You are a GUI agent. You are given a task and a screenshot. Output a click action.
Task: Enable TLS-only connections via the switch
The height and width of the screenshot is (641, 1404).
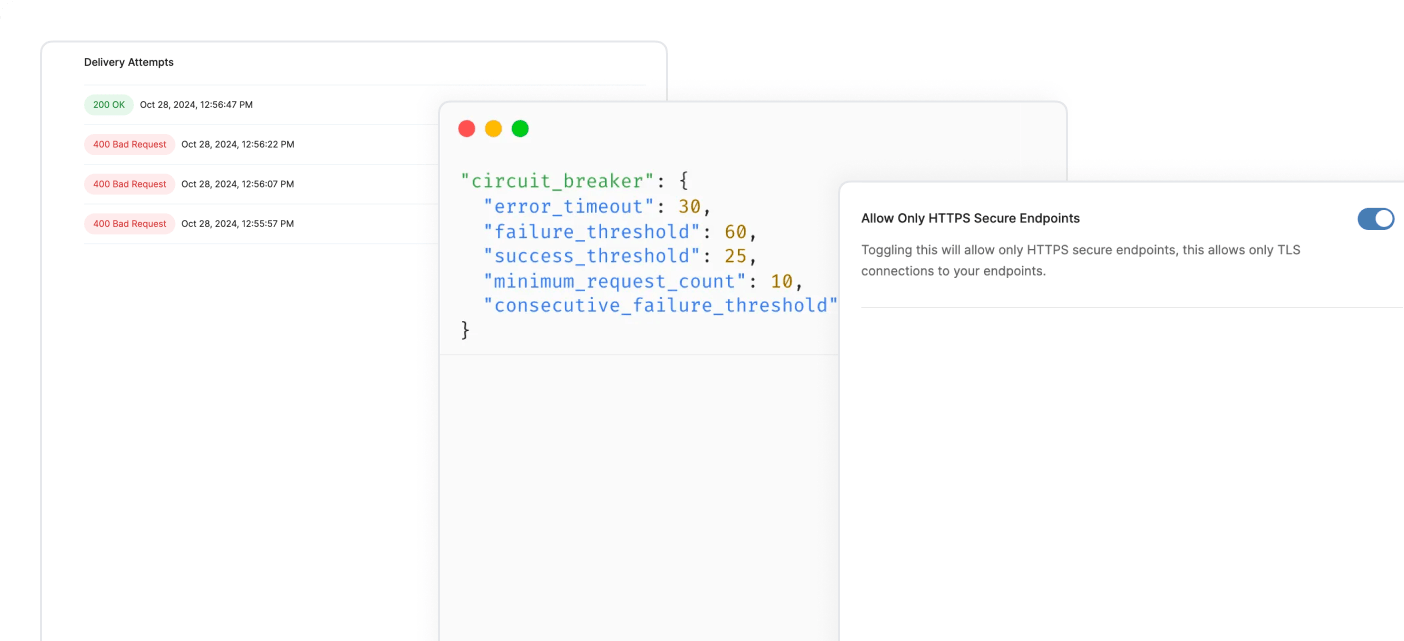point(1376,218)
